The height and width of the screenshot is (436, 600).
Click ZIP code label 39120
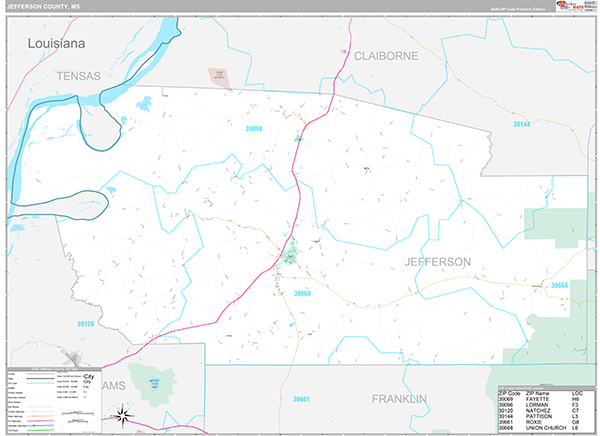pos(85,324)
